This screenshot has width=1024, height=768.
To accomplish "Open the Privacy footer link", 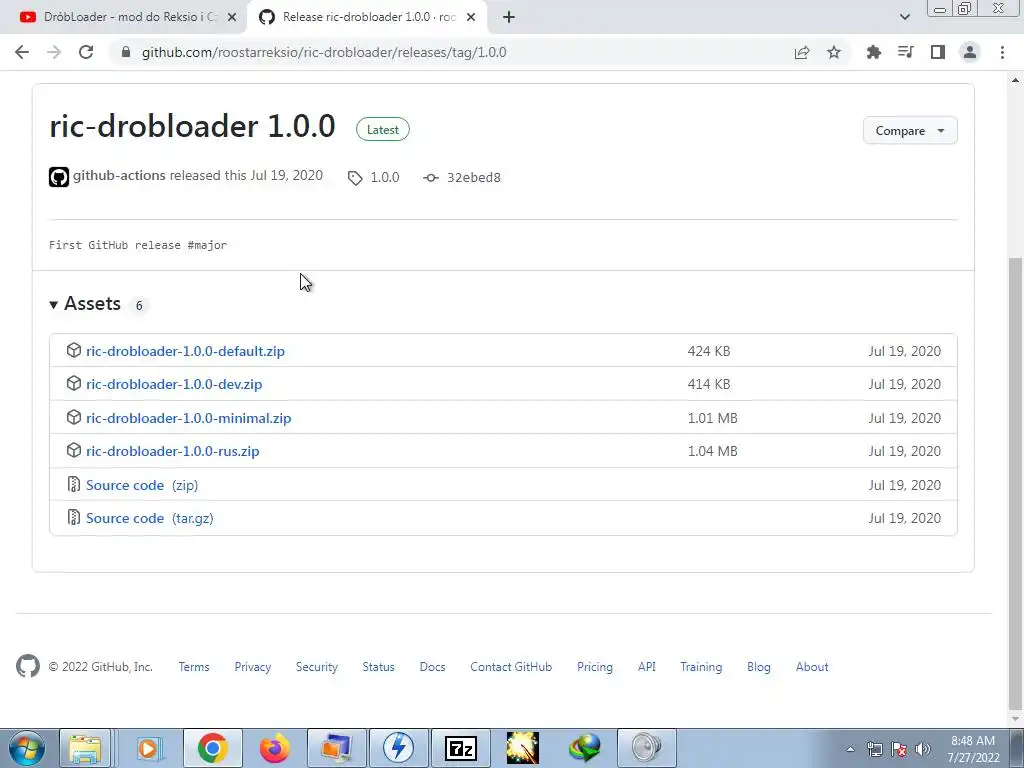I will pos(253,667).
